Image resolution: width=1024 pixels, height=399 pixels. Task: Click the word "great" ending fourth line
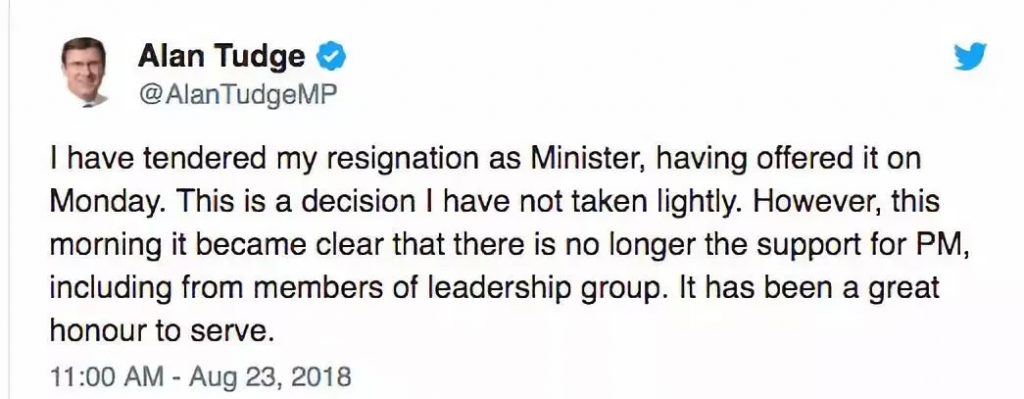[x=908, y=290]
